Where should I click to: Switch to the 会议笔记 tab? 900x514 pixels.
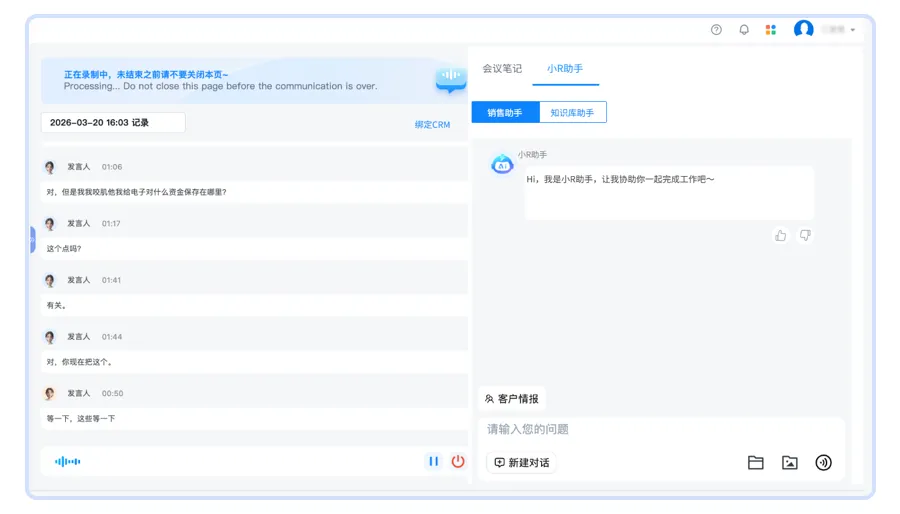(x=502, y=69)
